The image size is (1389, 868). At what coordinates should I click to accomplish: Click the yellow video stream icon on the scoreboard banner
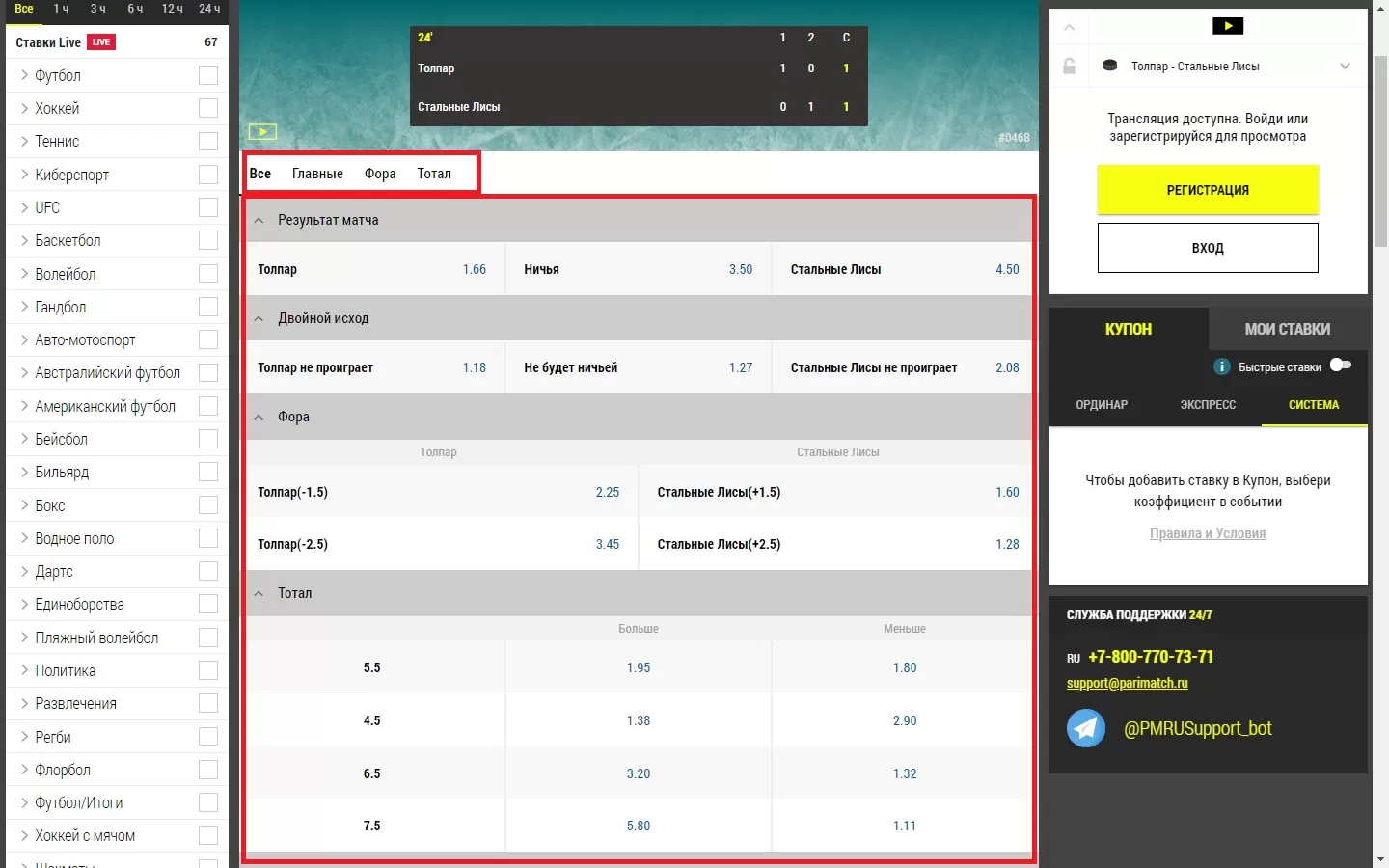coord(262,132)
